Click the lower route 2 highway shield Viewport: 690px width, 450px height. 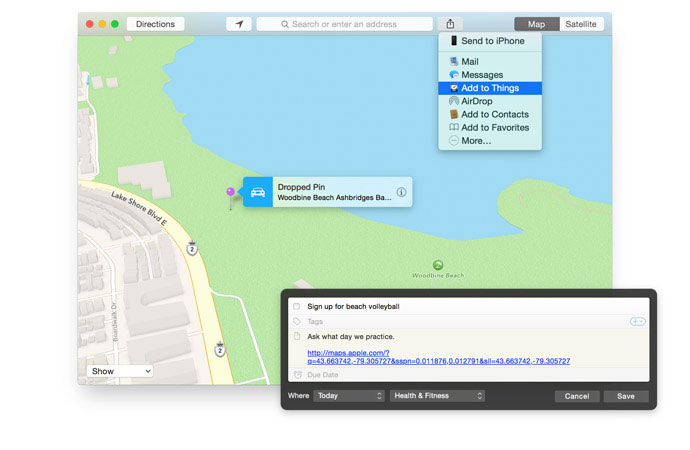(220, 350)
